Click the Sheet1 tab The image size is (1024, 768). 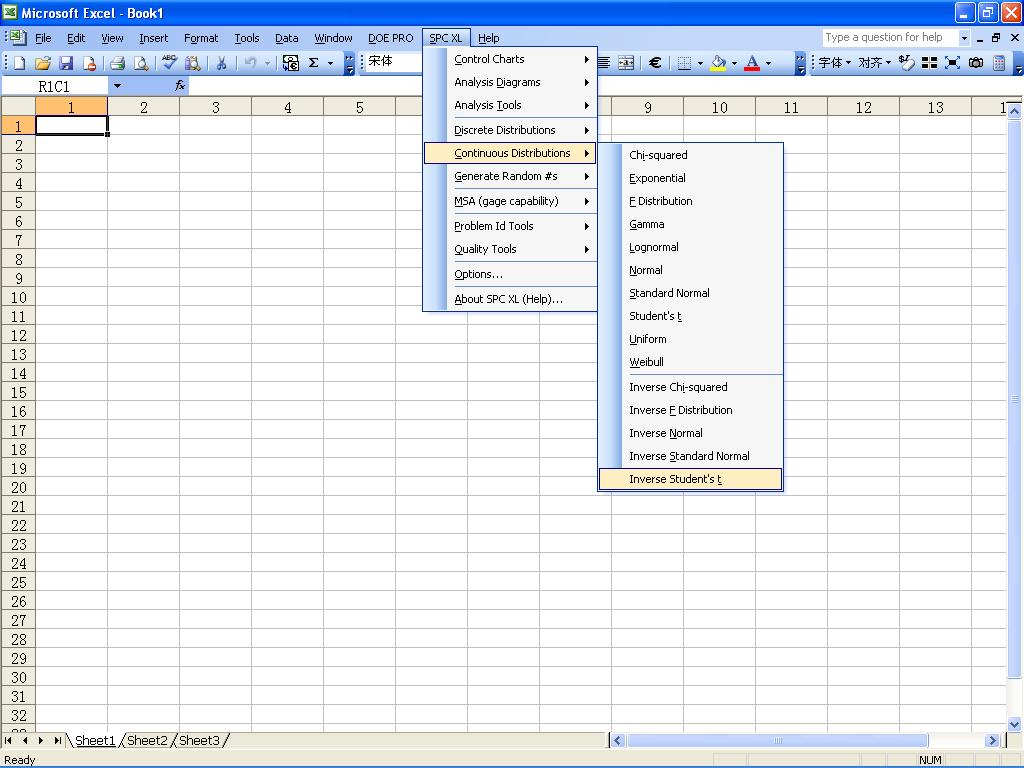click(x=95, y=741)
